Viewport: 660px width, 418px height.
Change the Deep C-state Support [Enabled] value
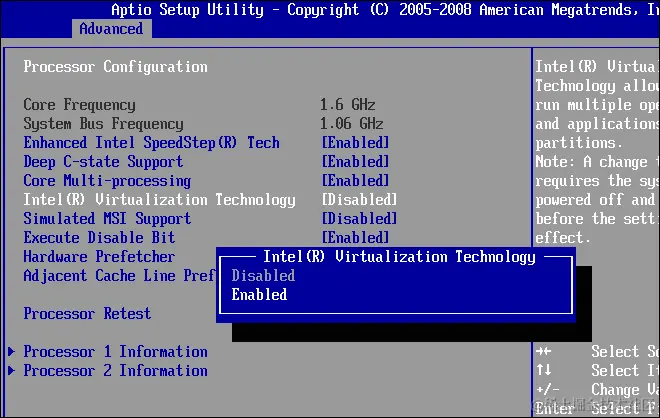click(355, 162)
